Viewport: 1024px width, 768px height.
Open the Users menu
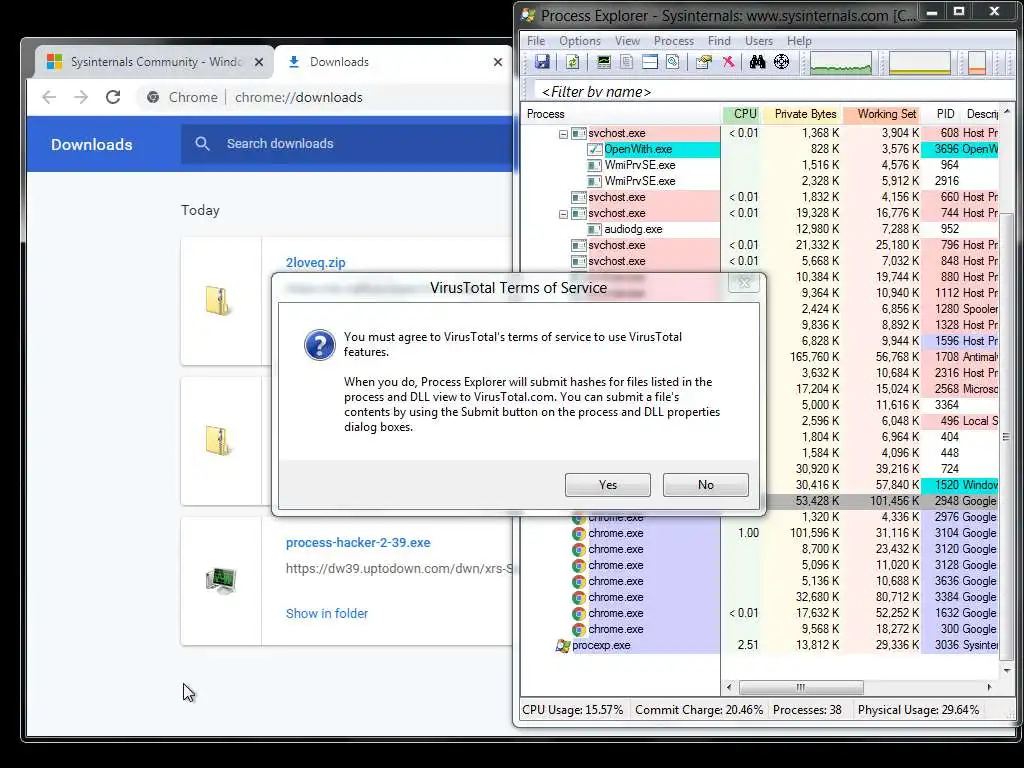758,40
